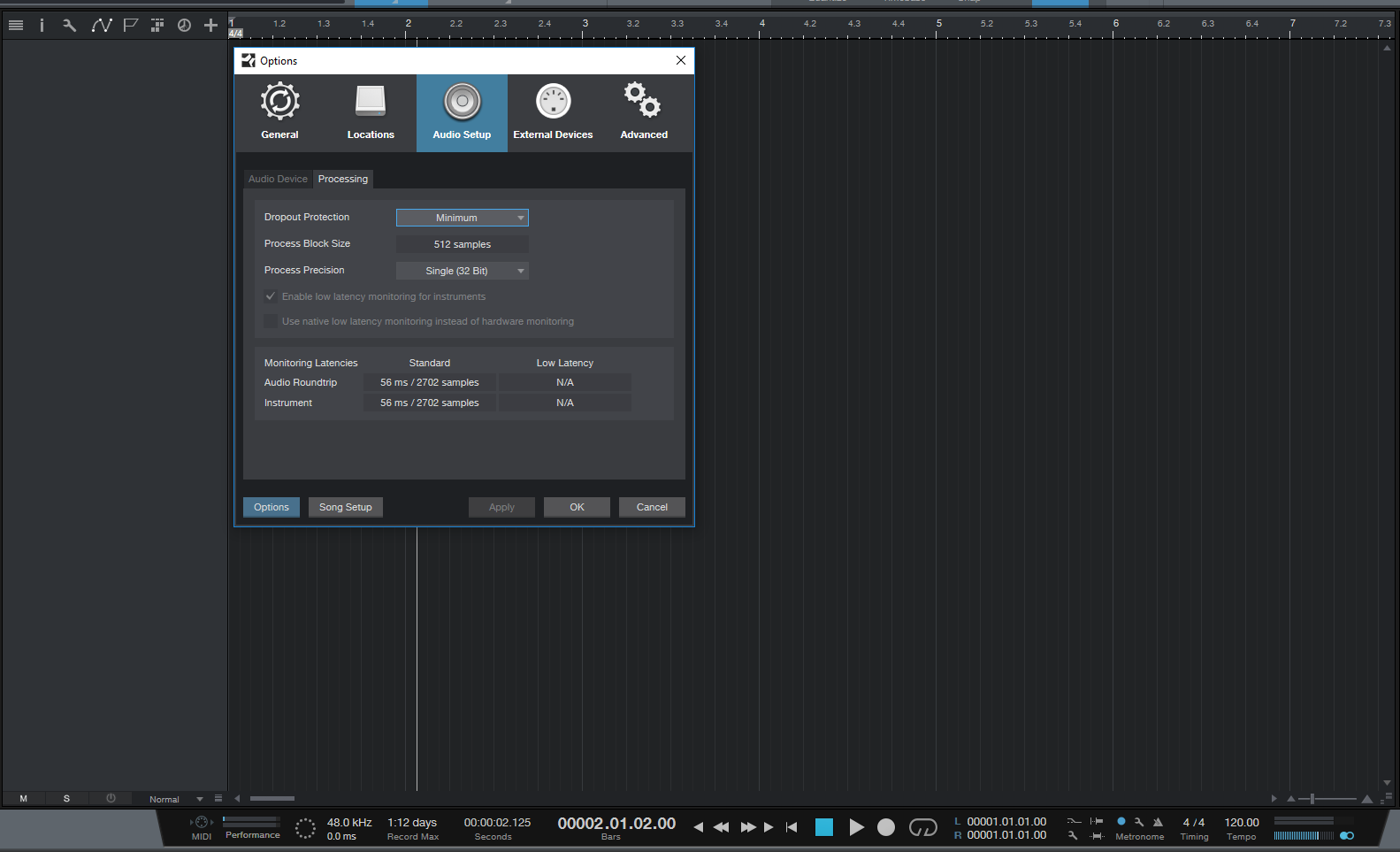Click the Options button at dialog bottom
Image resolution: width=1400 pixels, height=852 pixels.
coord(272,507)
